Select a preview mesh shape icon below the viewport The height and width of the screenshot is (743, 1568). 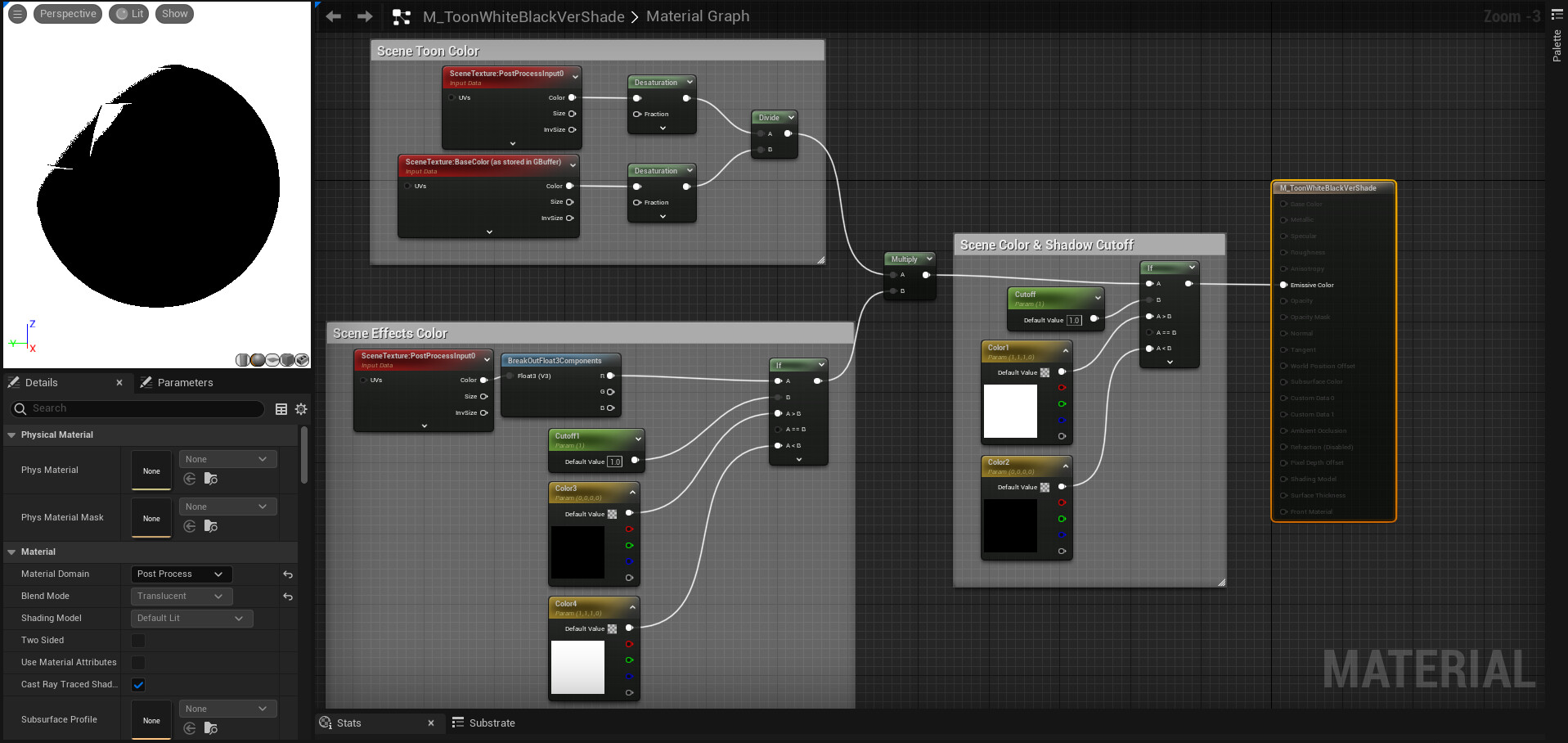(258, 359)
